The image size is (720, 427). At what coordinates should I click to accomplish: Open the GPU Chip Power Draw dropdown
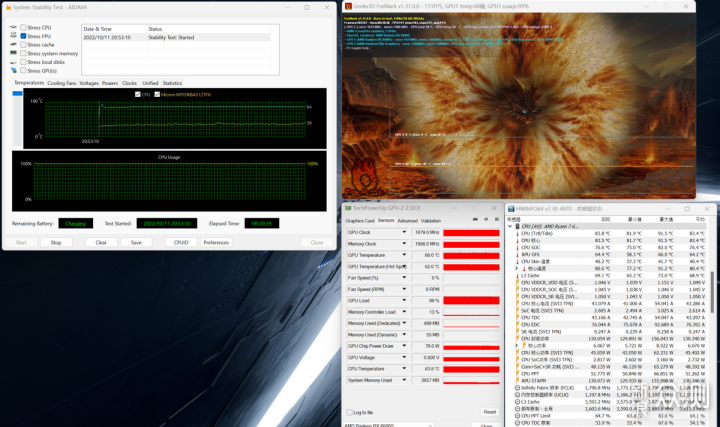[x=404, y=346]
